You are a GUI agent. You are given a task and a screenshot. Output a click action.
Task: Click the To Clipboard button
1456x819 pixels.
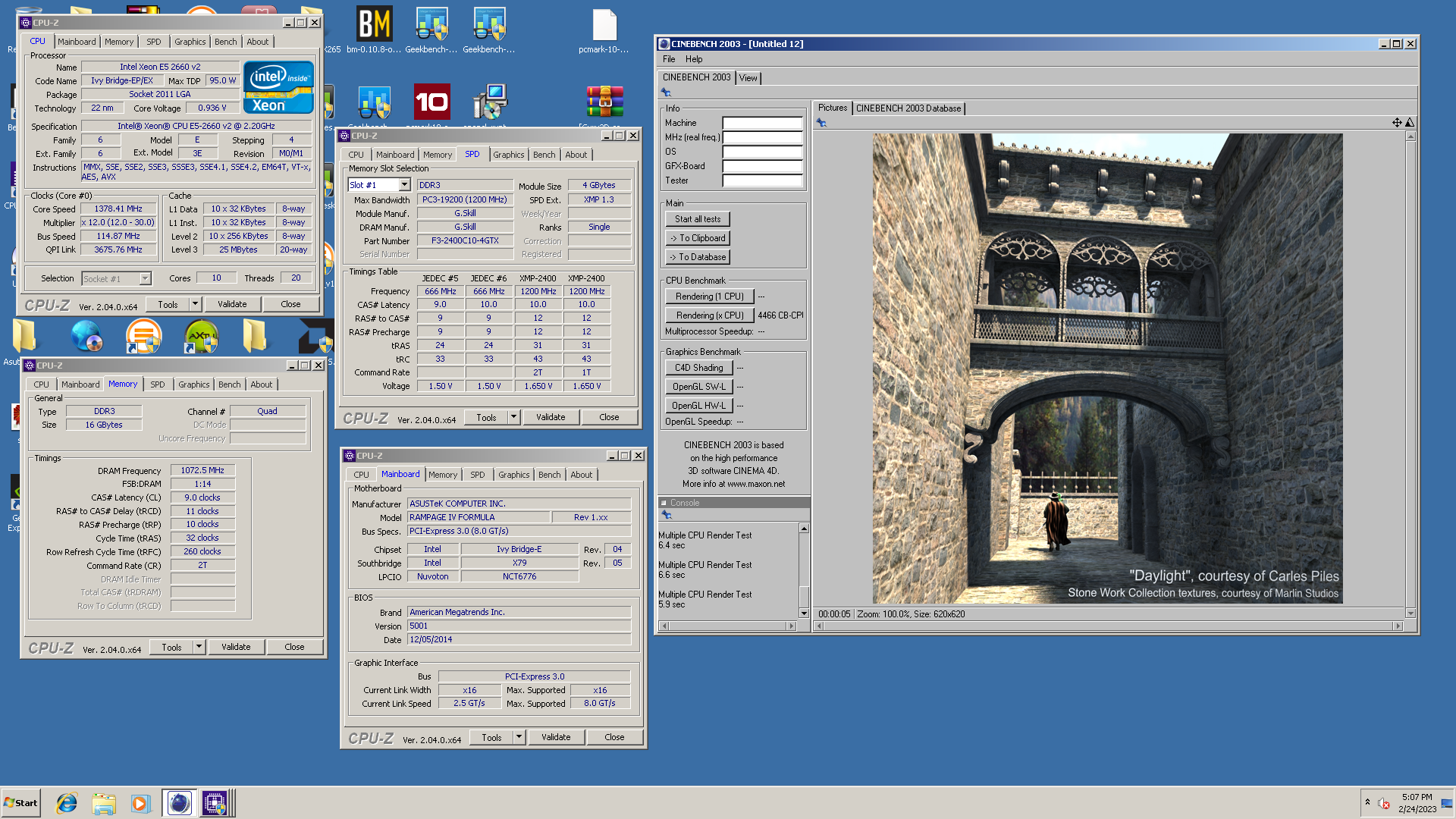click(x=698, y=238)
